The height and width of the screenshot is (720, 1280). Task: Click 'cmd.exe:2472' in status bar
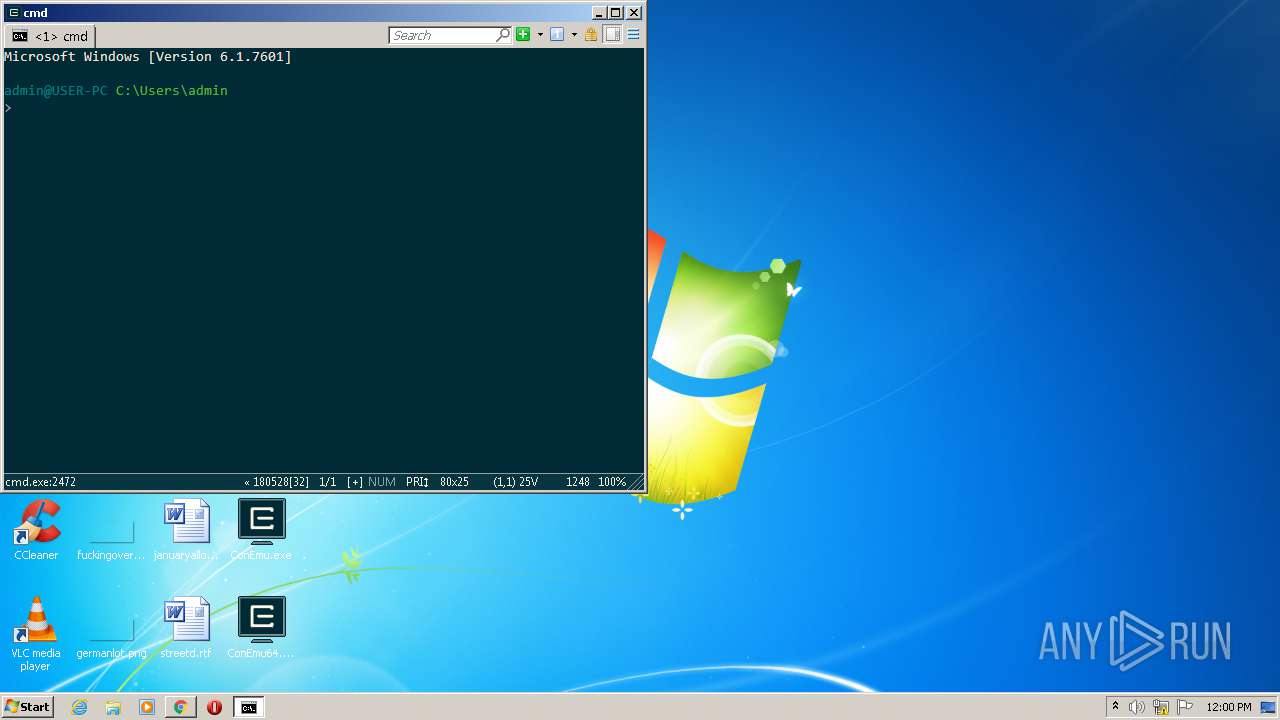(x=40, y=482)
